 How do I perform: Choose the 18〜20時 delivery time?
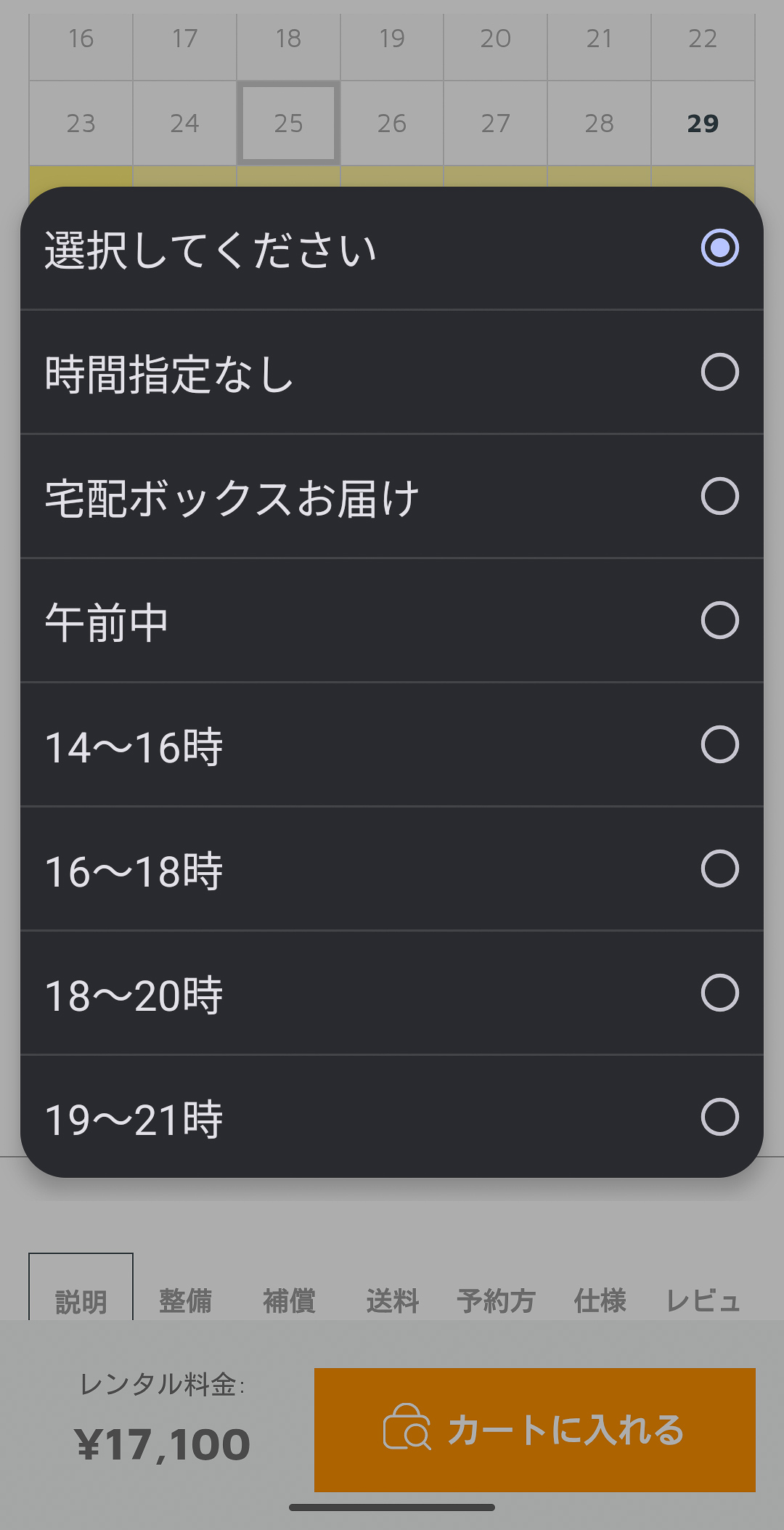click(x=392, y=993)
